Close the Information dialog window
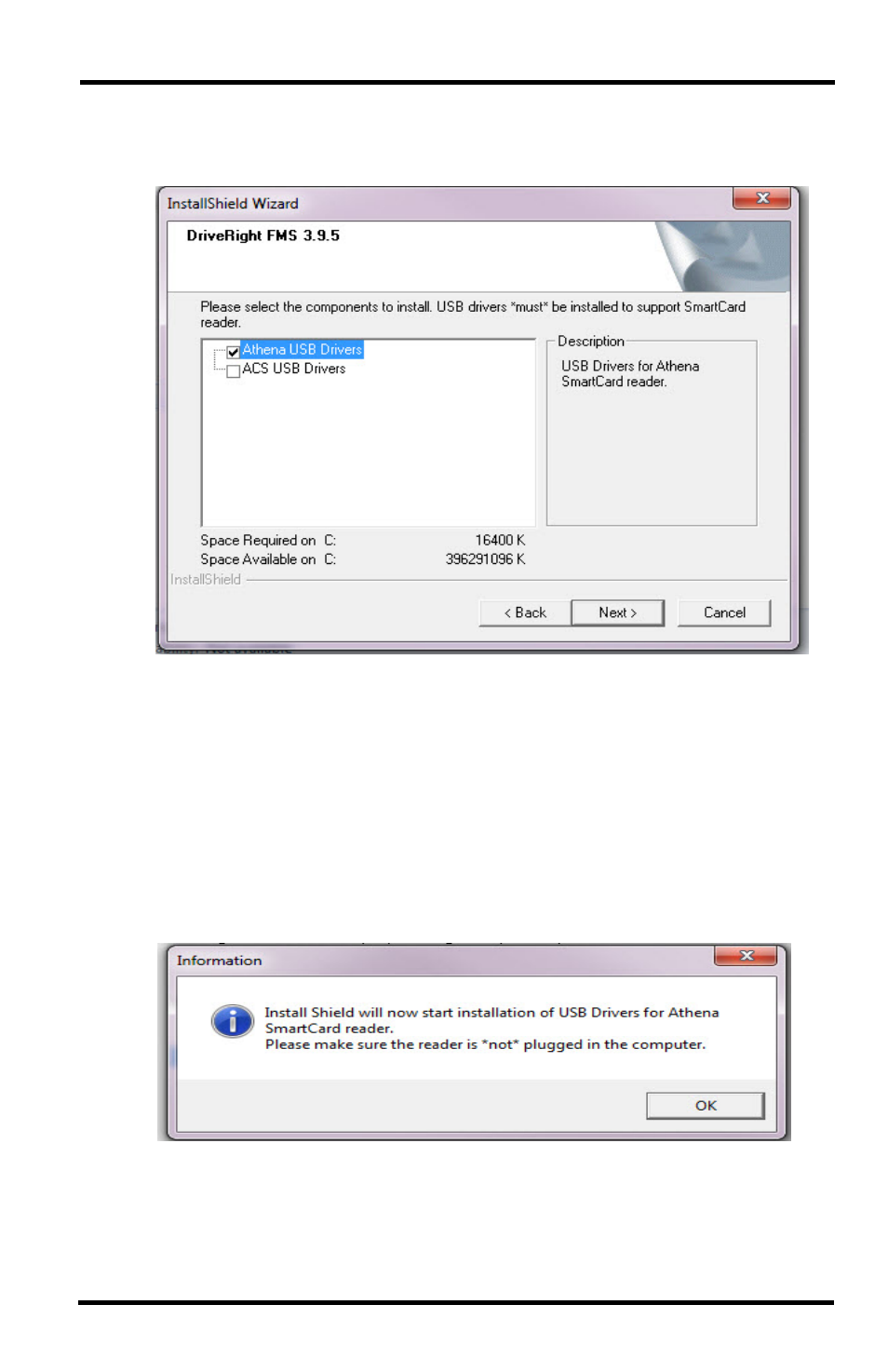Screen dimensions: 888x1372 coord(746,956)
